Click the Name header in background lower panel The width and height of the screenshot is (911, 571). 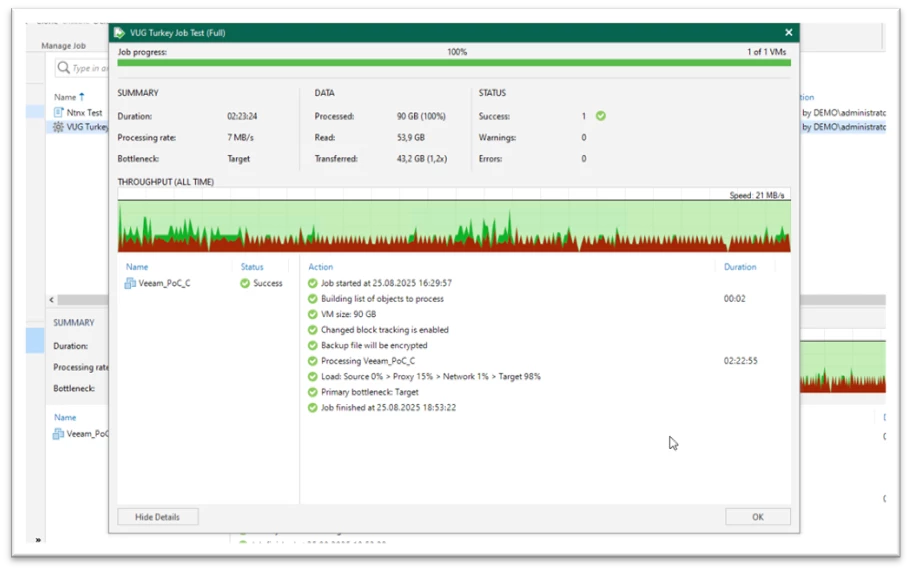point(65,417)
